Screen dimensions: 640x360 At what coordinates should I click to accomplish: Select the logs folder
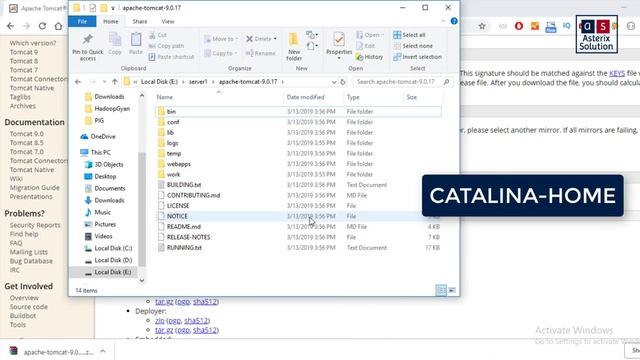pyautogui.click(x=298, y=143)
